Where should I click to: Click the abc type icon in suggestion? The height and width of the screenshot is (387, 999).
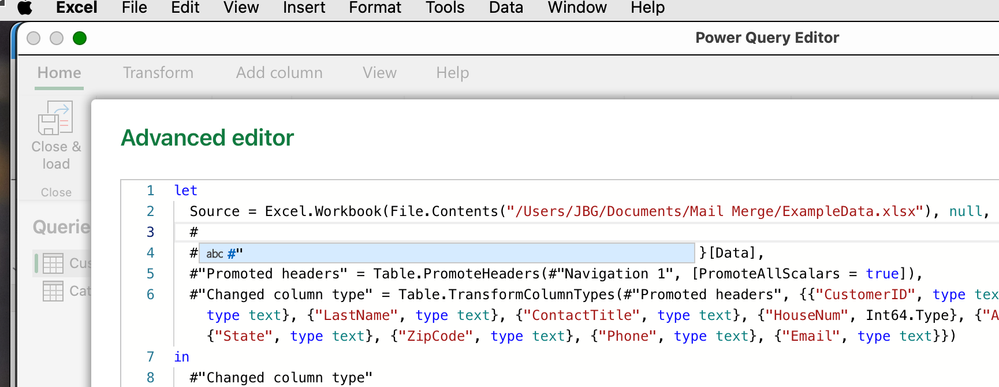215,254
